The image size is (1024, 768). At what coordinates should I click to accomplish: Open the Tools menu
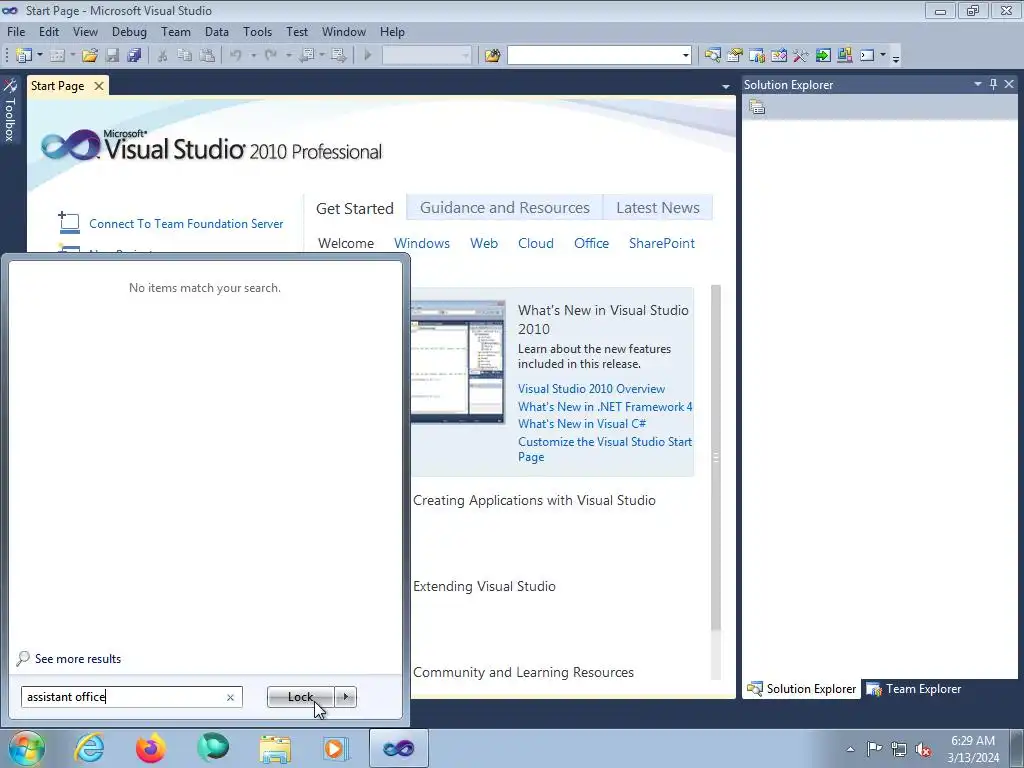pyautogui.click(x=257, y=31)
